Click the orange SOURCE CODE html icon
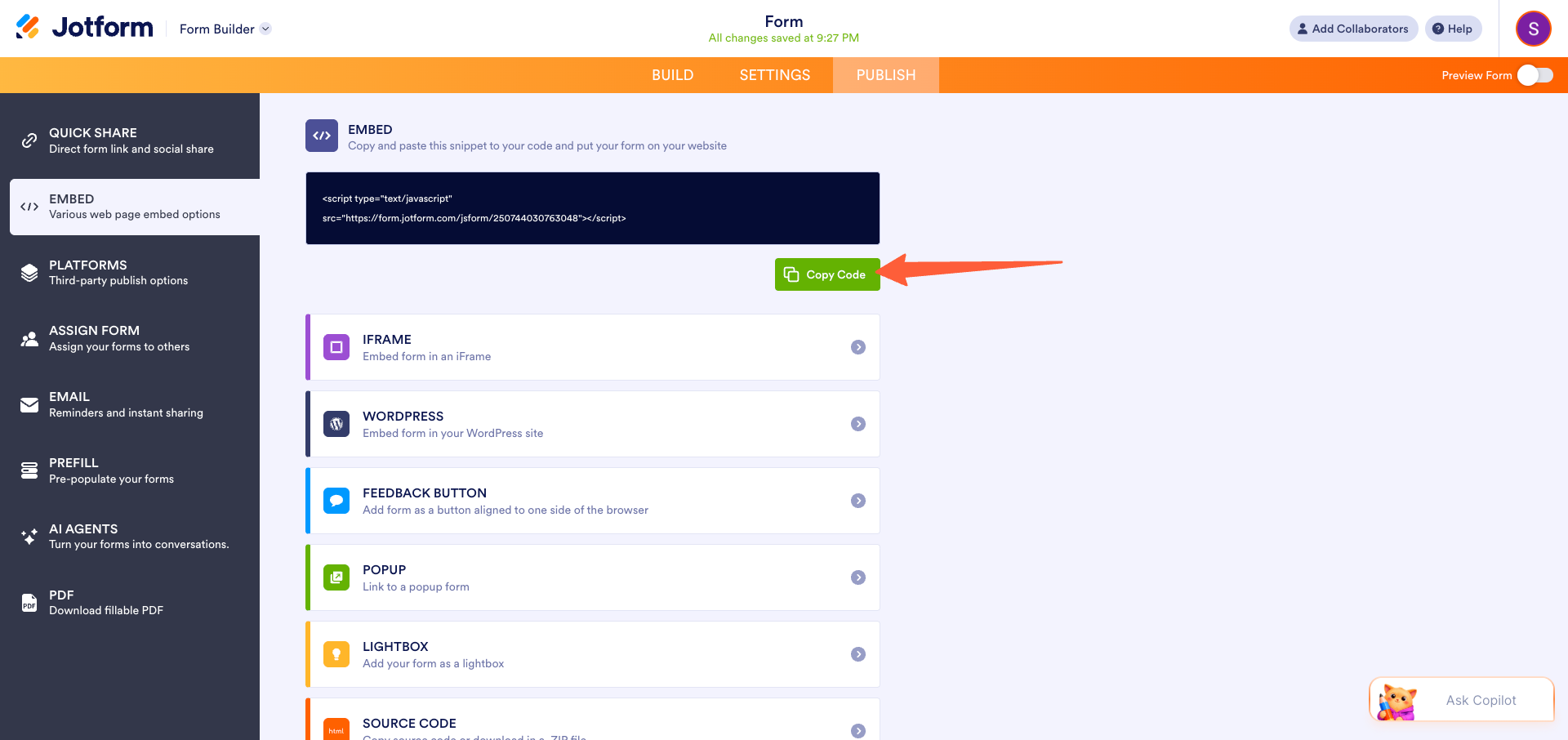The width and height of the screenshot is (1568, 740). [x=336, y=729]
